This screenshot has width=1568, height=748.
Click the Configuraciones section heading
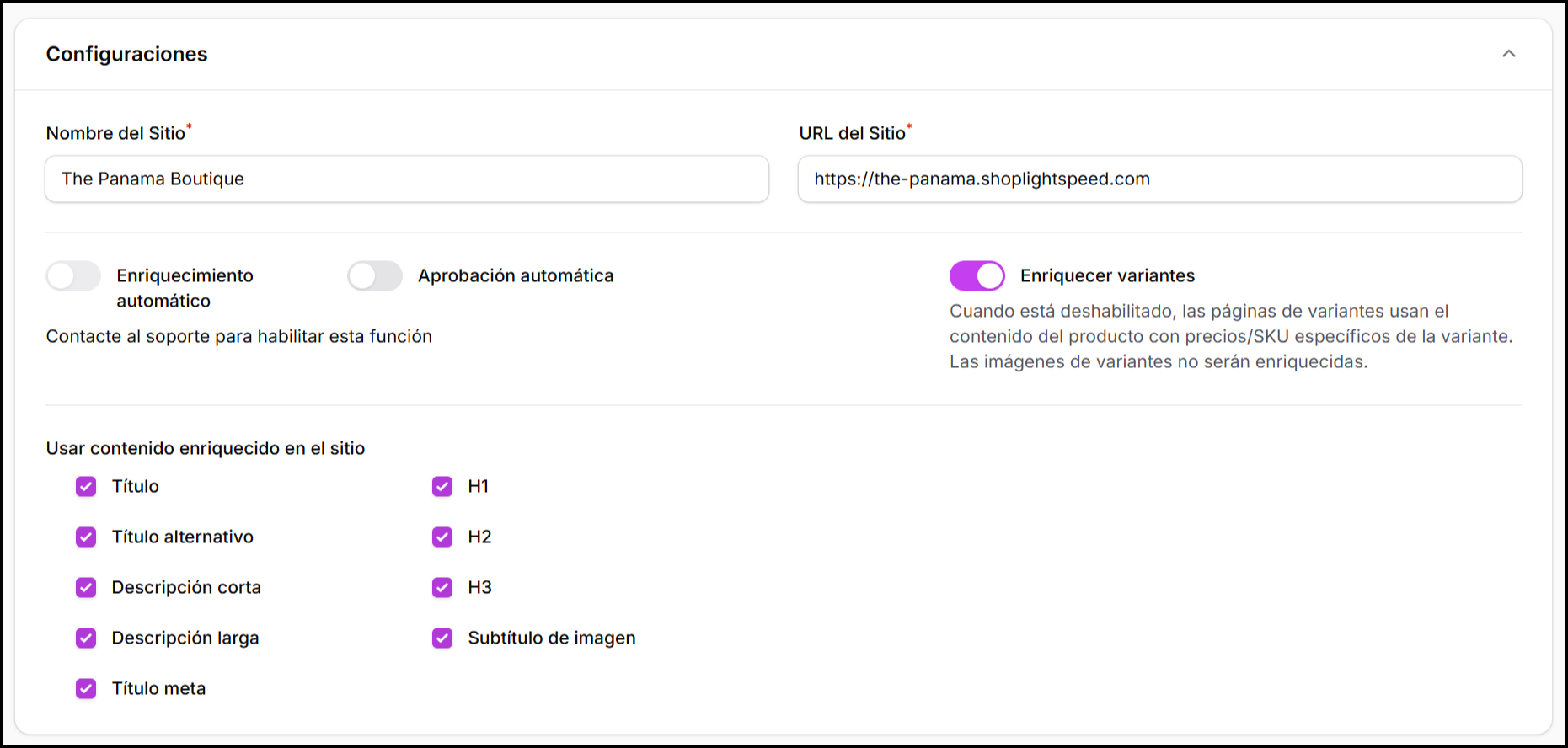click(x=126, y=54)
